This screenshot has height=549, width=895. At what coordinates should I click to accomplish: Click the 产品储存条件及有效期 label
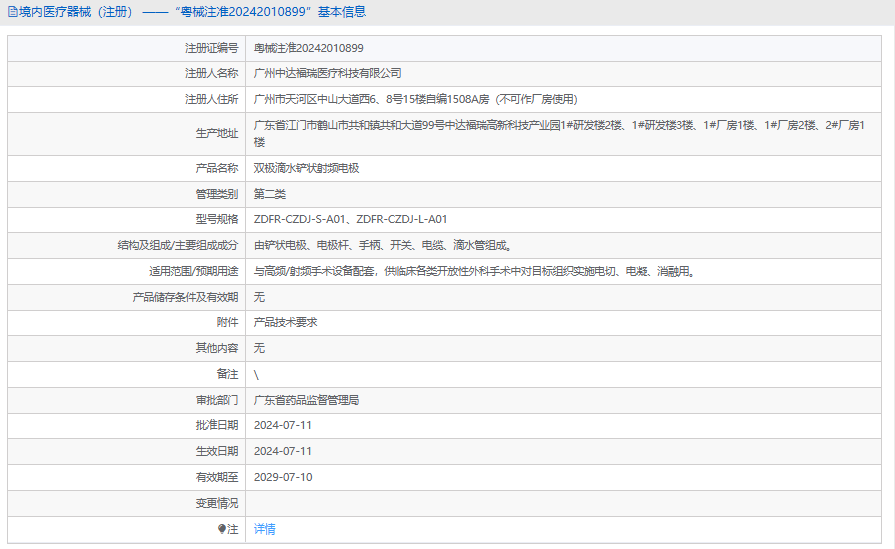(x=185, y=297)
